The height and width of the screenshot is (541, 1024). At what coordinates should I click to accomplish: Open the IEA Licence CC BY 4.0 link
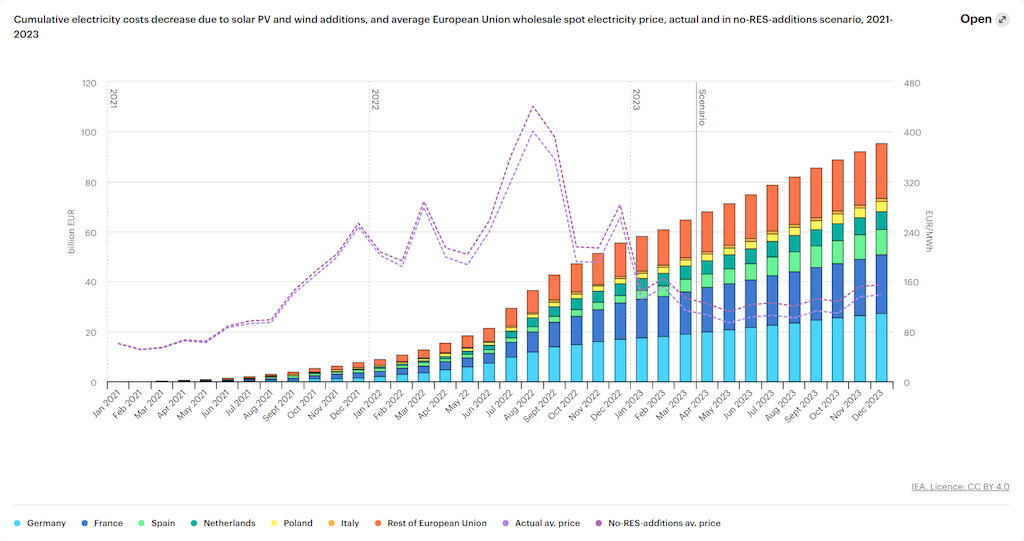pyautogui.click(x=960, y=487)
